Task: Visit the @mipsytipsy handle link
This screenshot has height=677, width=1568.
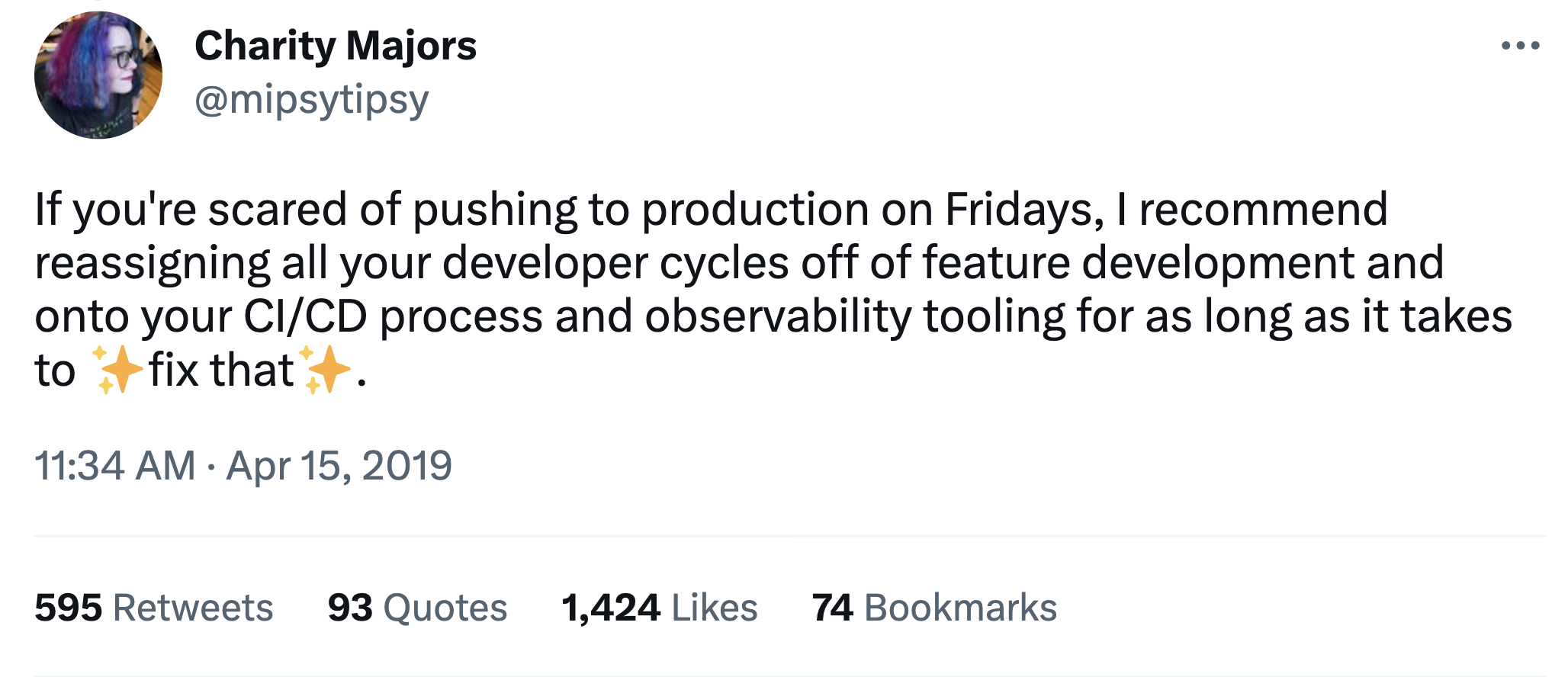Action: tap(312, 100)
